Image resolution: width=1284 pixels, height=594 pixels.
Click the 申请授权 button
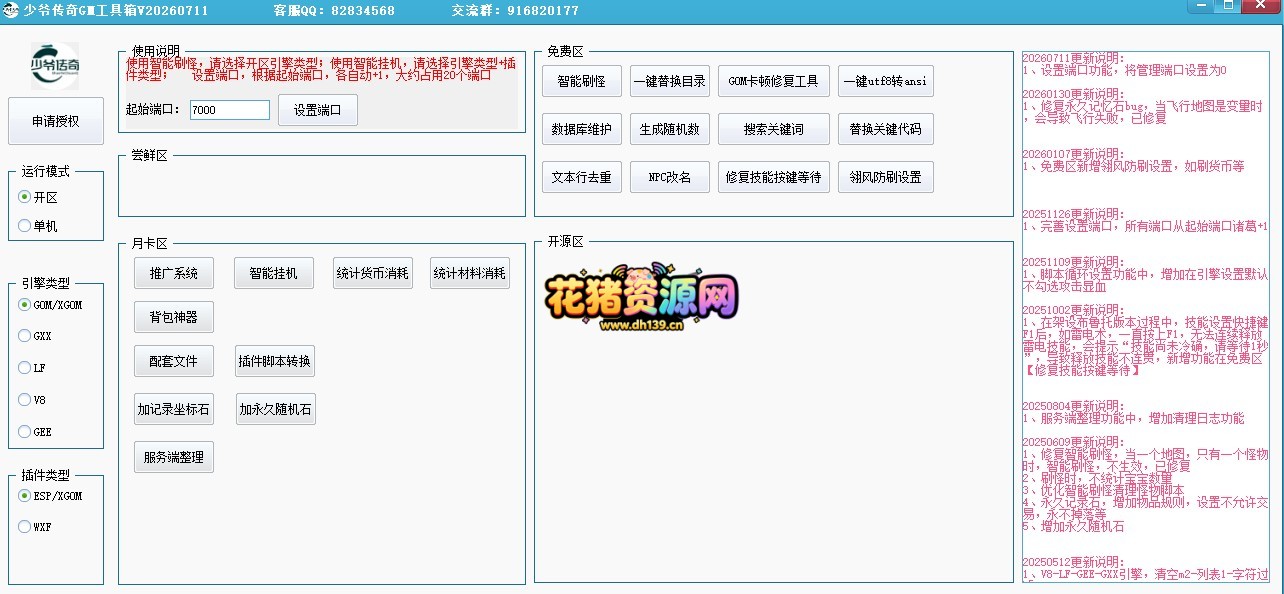coord(55,121)
